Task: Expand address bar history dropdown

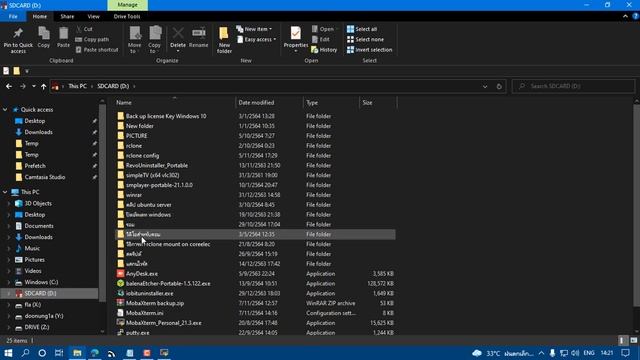Action: 485,86
